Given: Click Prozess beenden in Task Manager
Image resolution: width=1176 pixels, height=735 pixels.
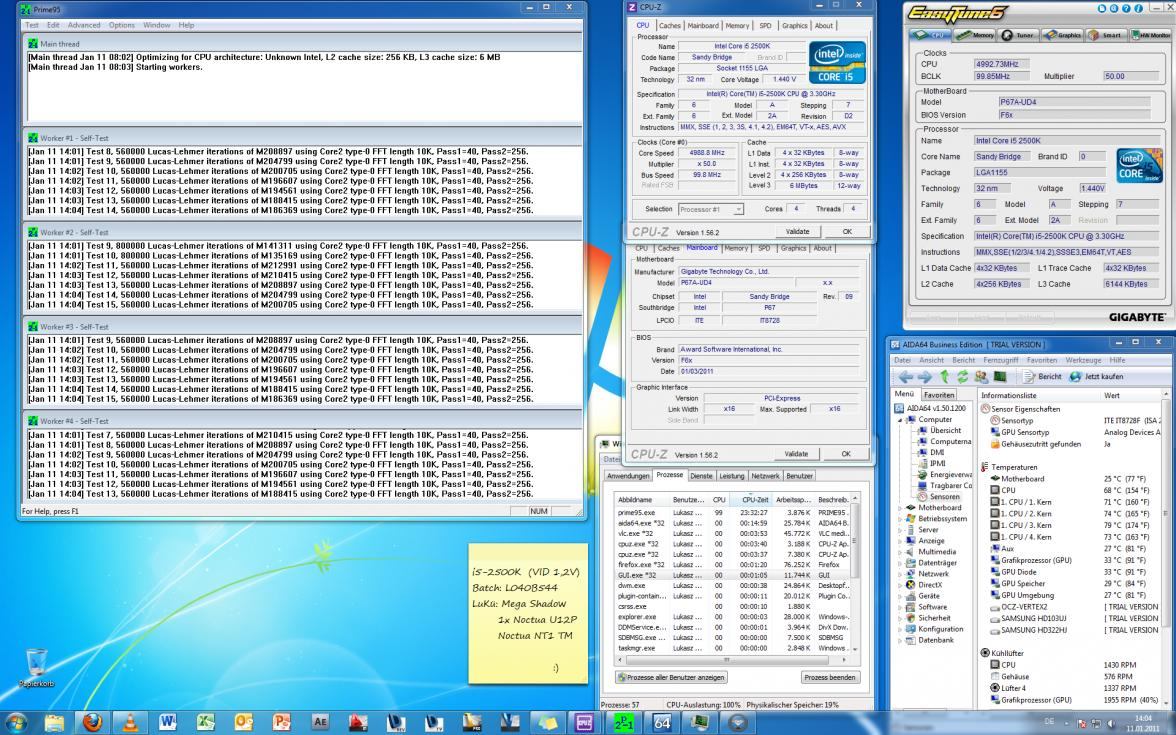Looking at the screenshot, I should tap(830, 677).
